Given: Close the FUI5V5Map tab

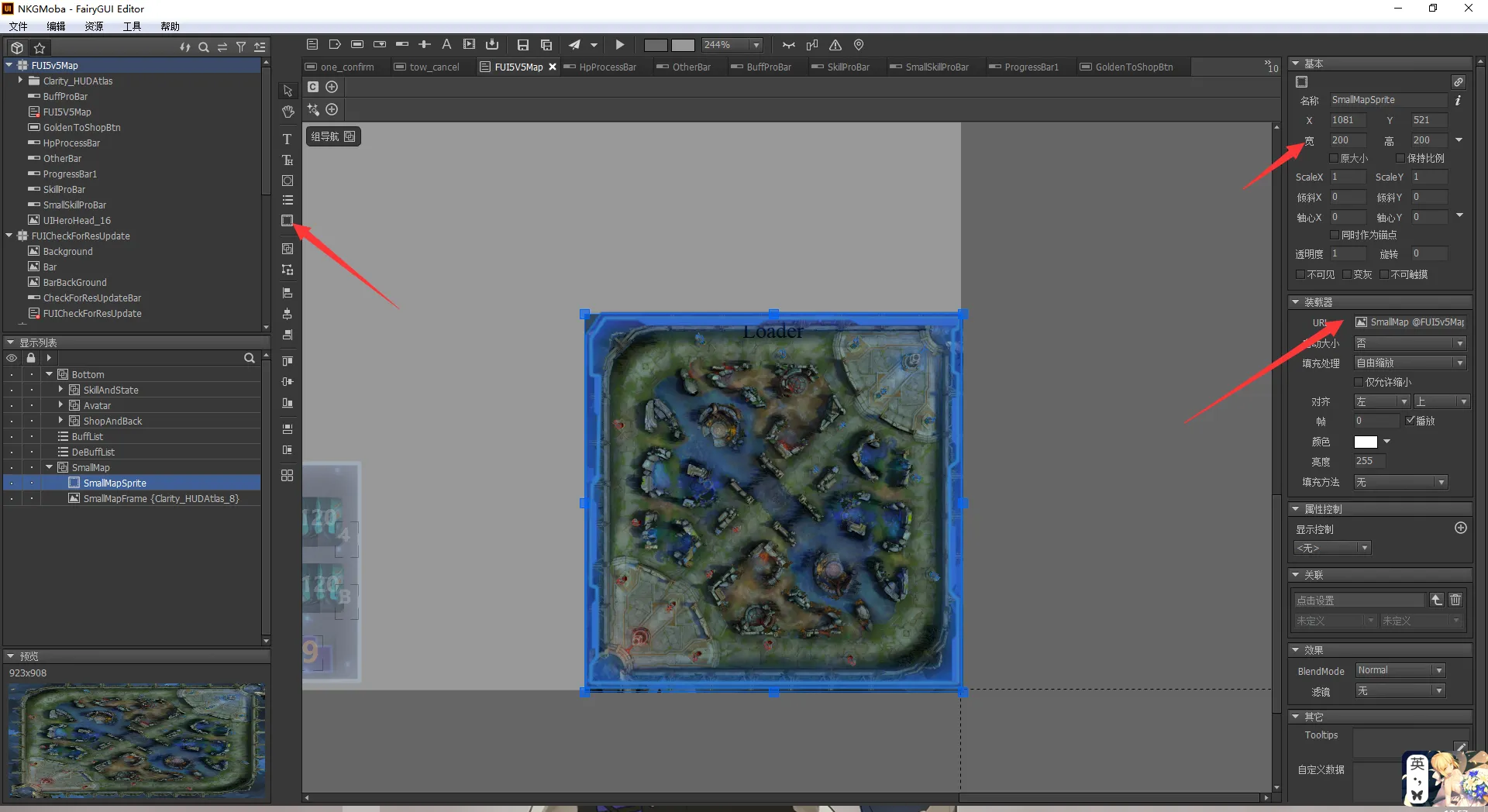Looking at the screenshot, I should tap(553, 67).
